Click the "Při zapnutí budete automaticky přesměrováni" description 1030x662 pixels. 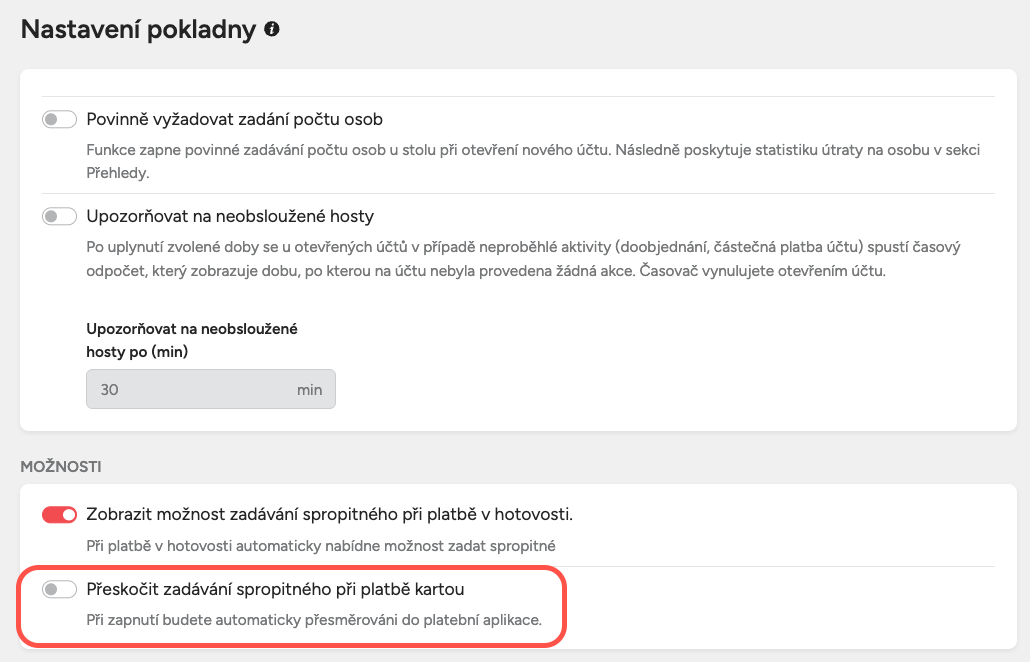(x=314, y=620)
